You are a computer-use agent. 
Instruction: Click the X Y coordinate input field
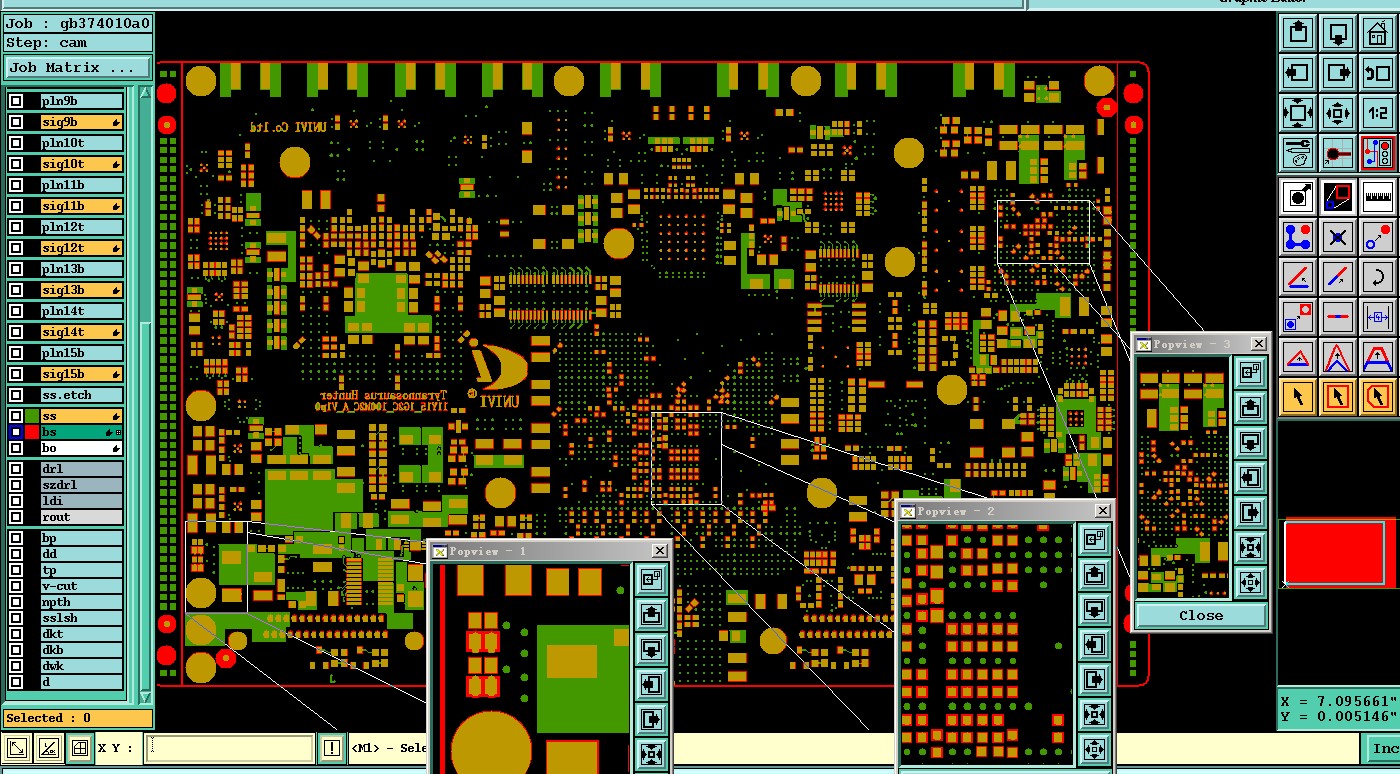coord(230,748)
